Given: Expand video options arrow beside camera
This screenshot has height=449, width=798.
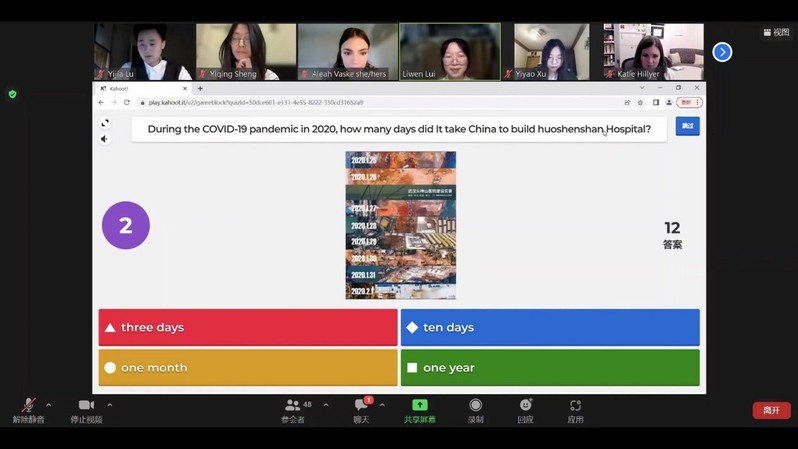Looking at the screenshot, I should click(x=109, y=405).
